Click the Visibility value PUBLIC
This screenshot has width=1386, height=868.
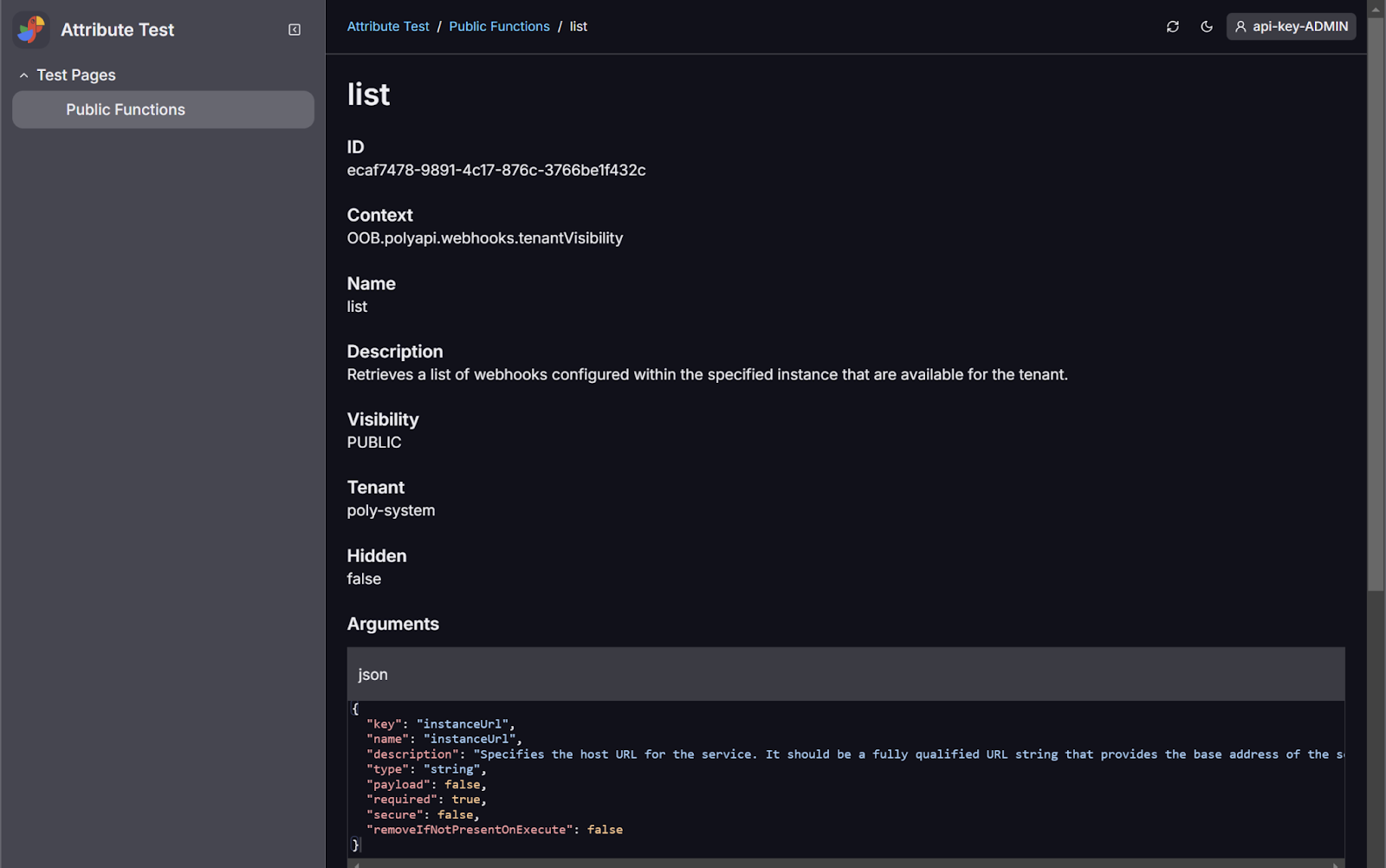[374, 443]
